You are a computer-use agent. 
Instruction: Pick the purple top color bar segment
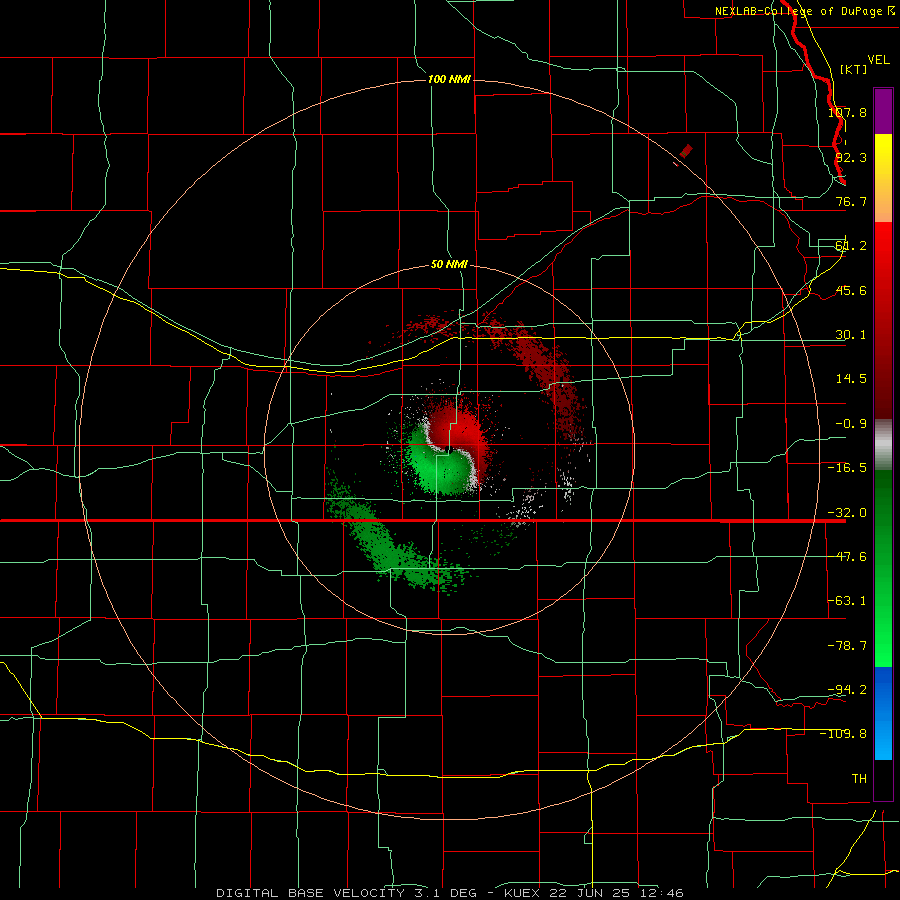(x=883, y=111)
